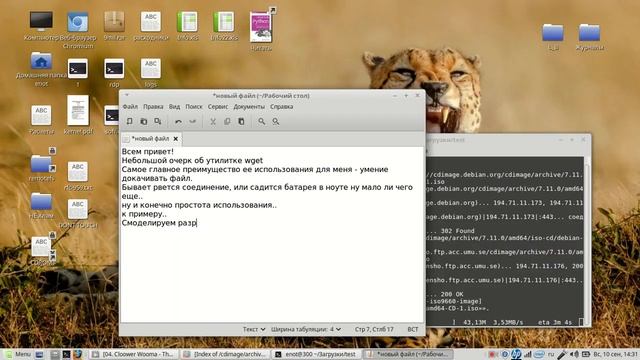Click the *новый файл taskbar button
640x360 pixels.
(x=407, y=354)
